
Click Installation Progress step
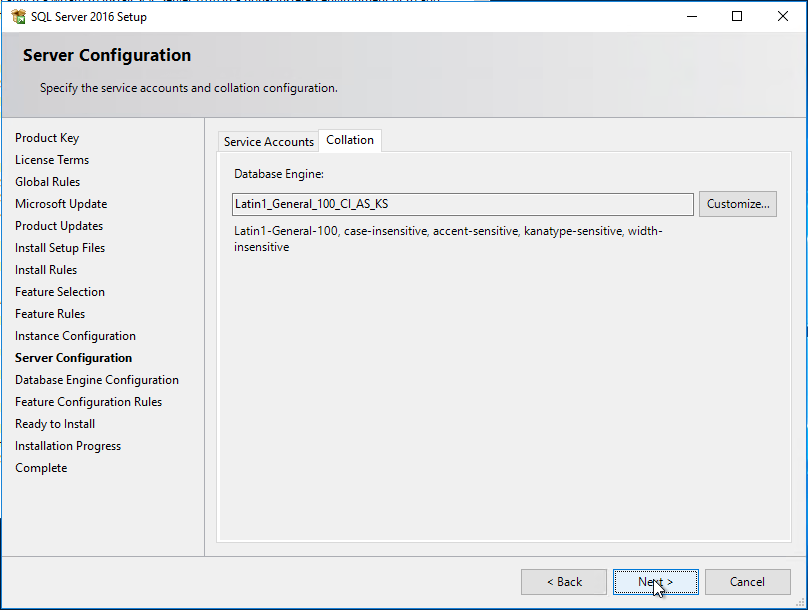pyautogui.click(x=68, y=446)
